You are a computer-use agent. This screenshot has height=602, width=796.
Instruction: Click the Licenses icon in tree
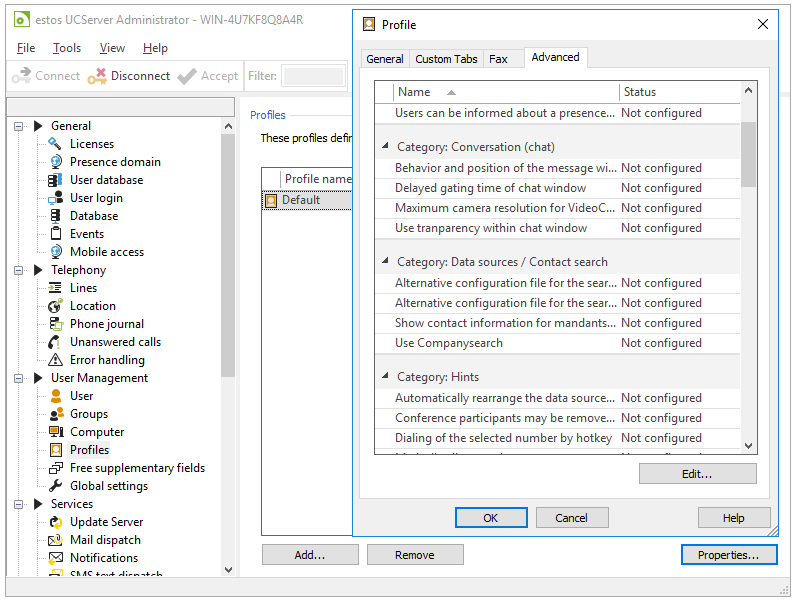(56, 144)
